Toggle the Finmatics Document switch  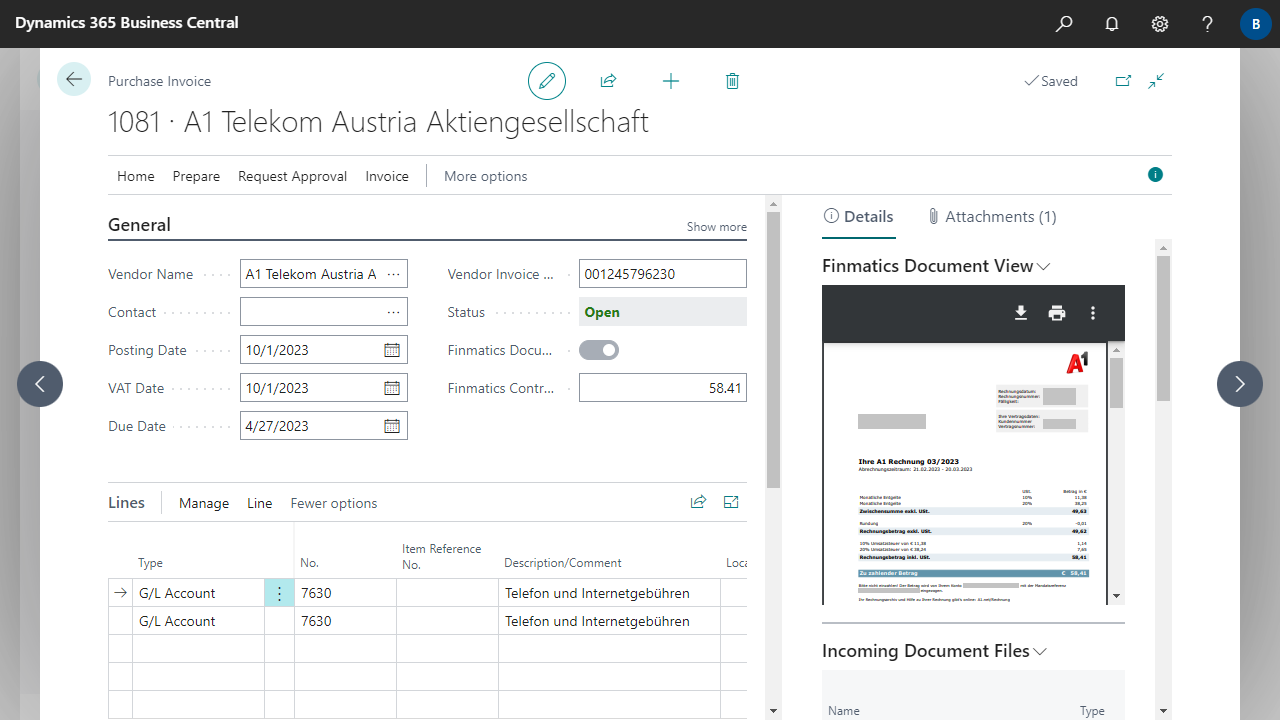tap(599, 350)
